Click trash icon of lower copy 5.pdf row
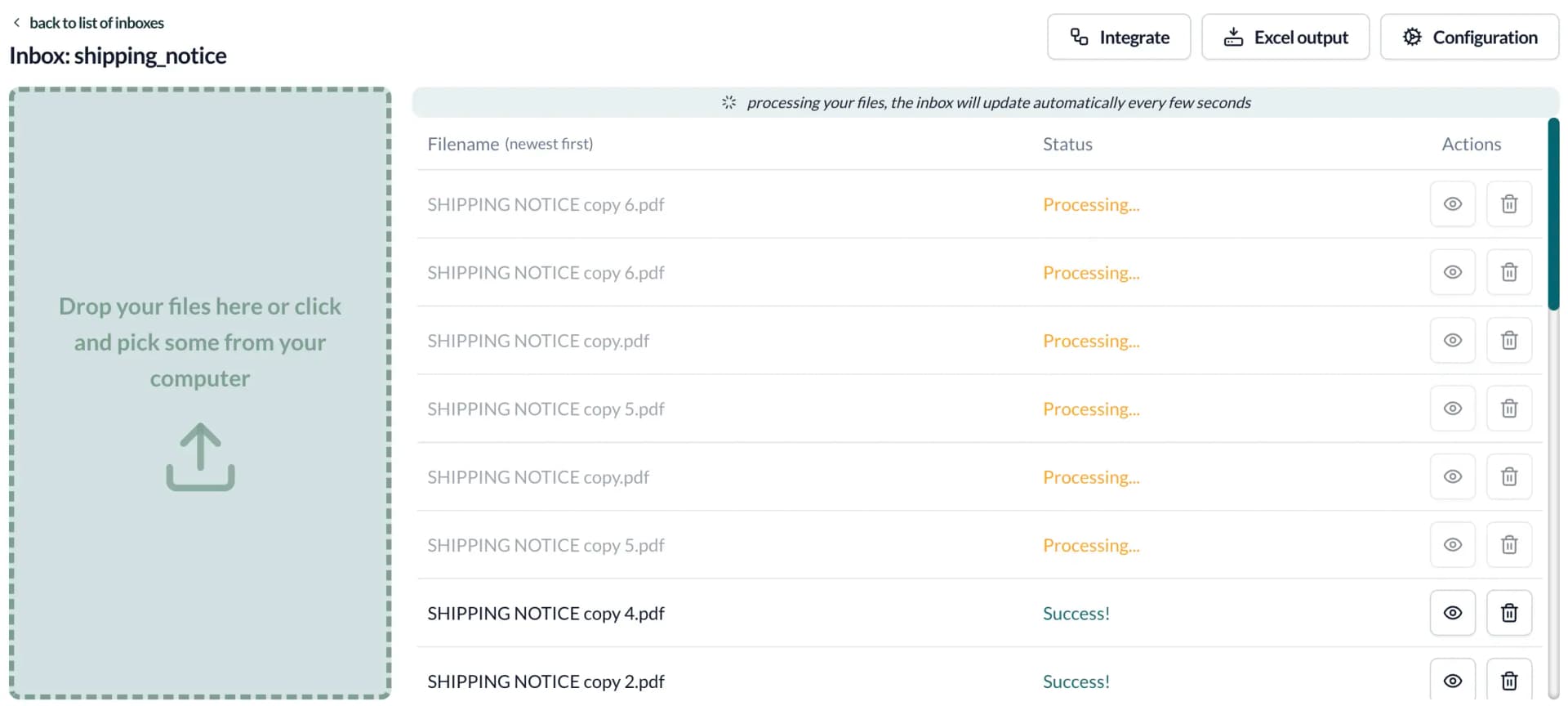This screenshot has height=706, width=1568. click(1509, 544)
